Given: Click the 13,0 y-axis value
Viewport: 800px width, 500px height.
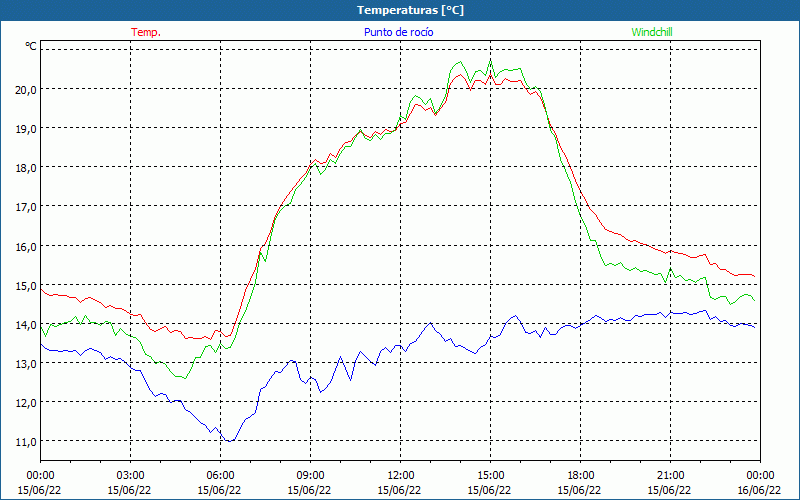Looking at the screenshot, I should [x=26, y=364].
